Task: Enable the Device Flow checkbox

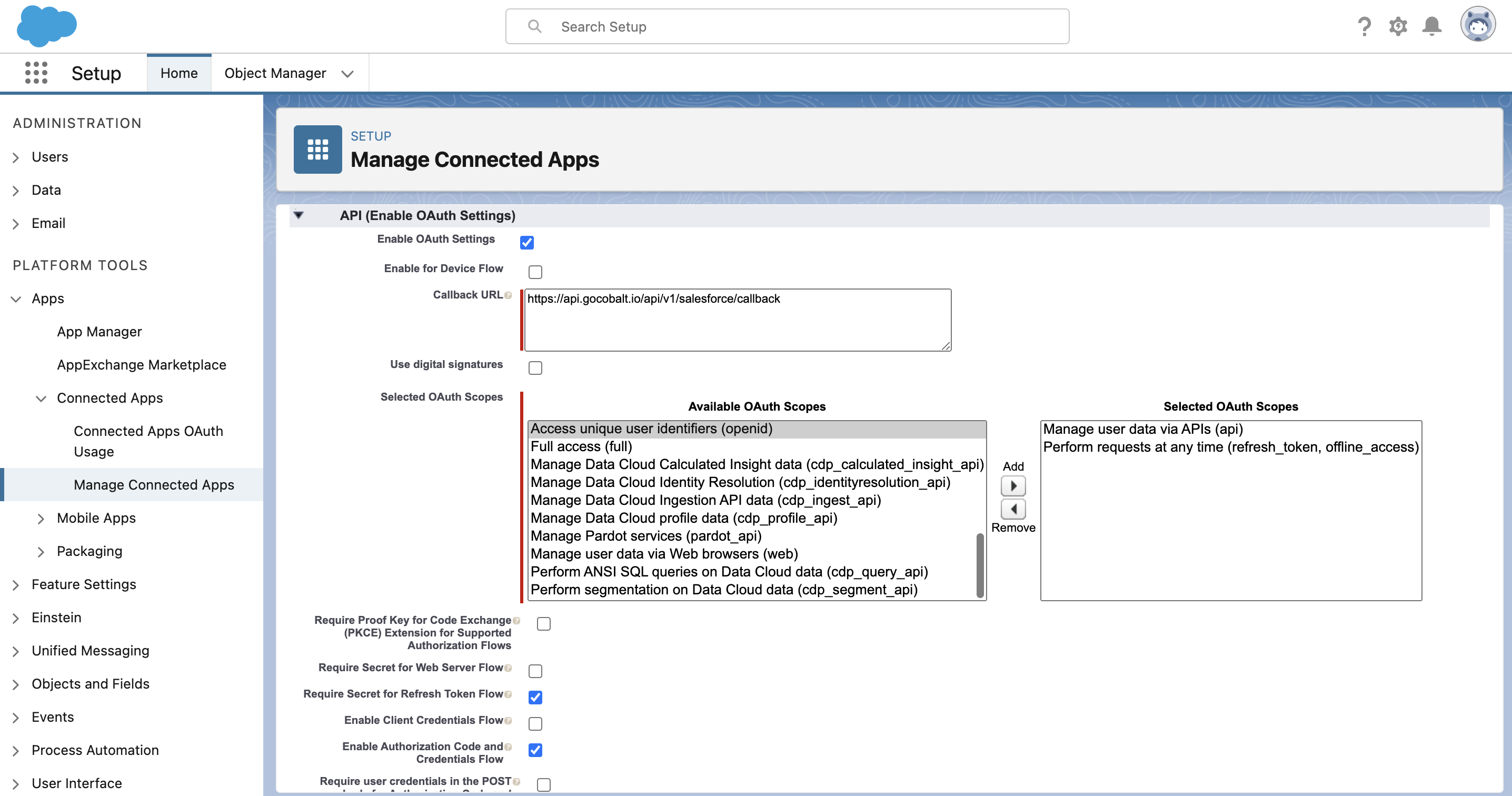Action: (x=534, y=271)
